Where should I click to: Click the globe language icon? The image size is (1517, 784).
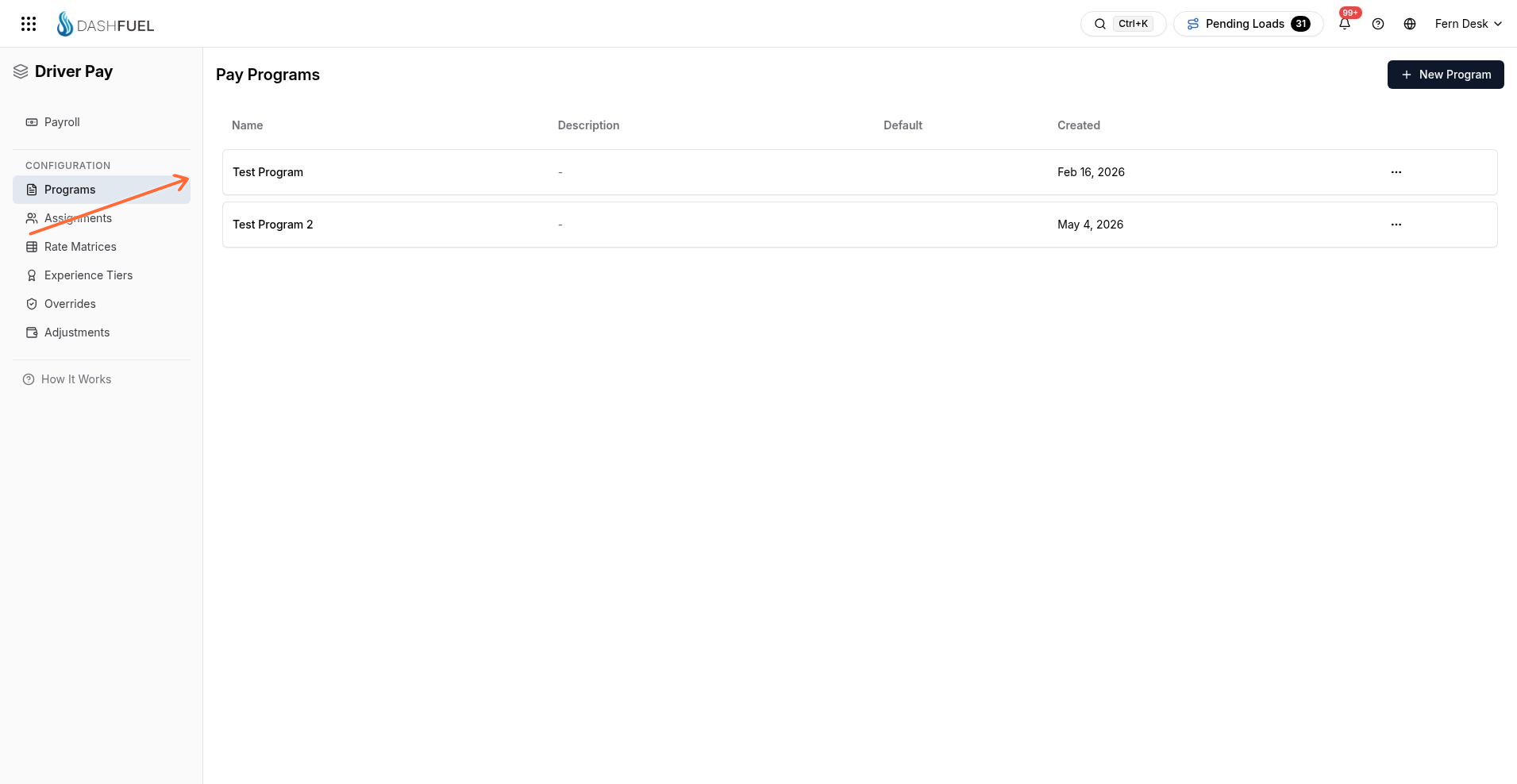(x=1410, y=24)
